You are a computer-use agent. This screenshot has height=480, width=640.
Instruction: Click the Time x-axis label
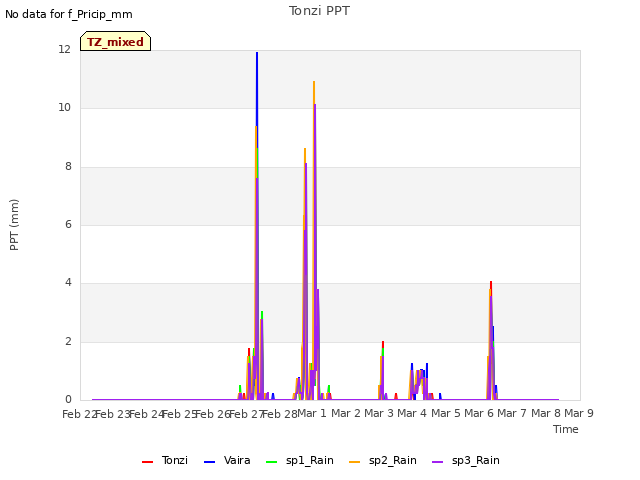[566, 429]
